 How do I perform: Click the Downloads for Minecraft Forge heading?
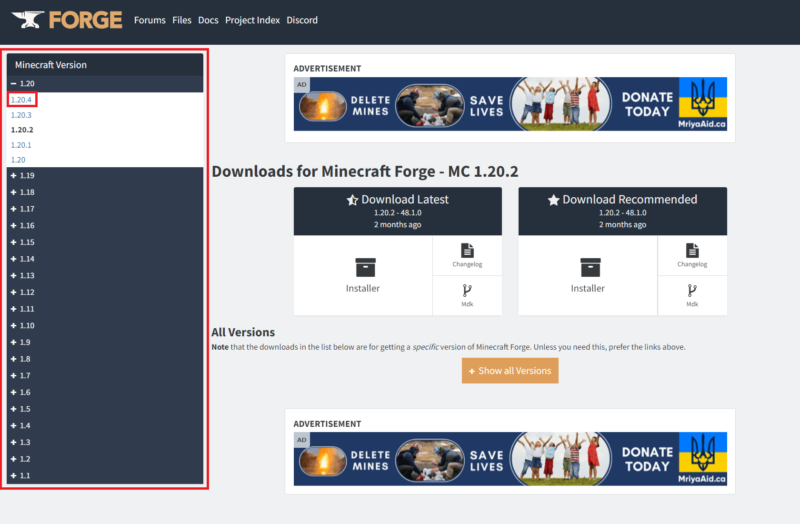point(365,171)
